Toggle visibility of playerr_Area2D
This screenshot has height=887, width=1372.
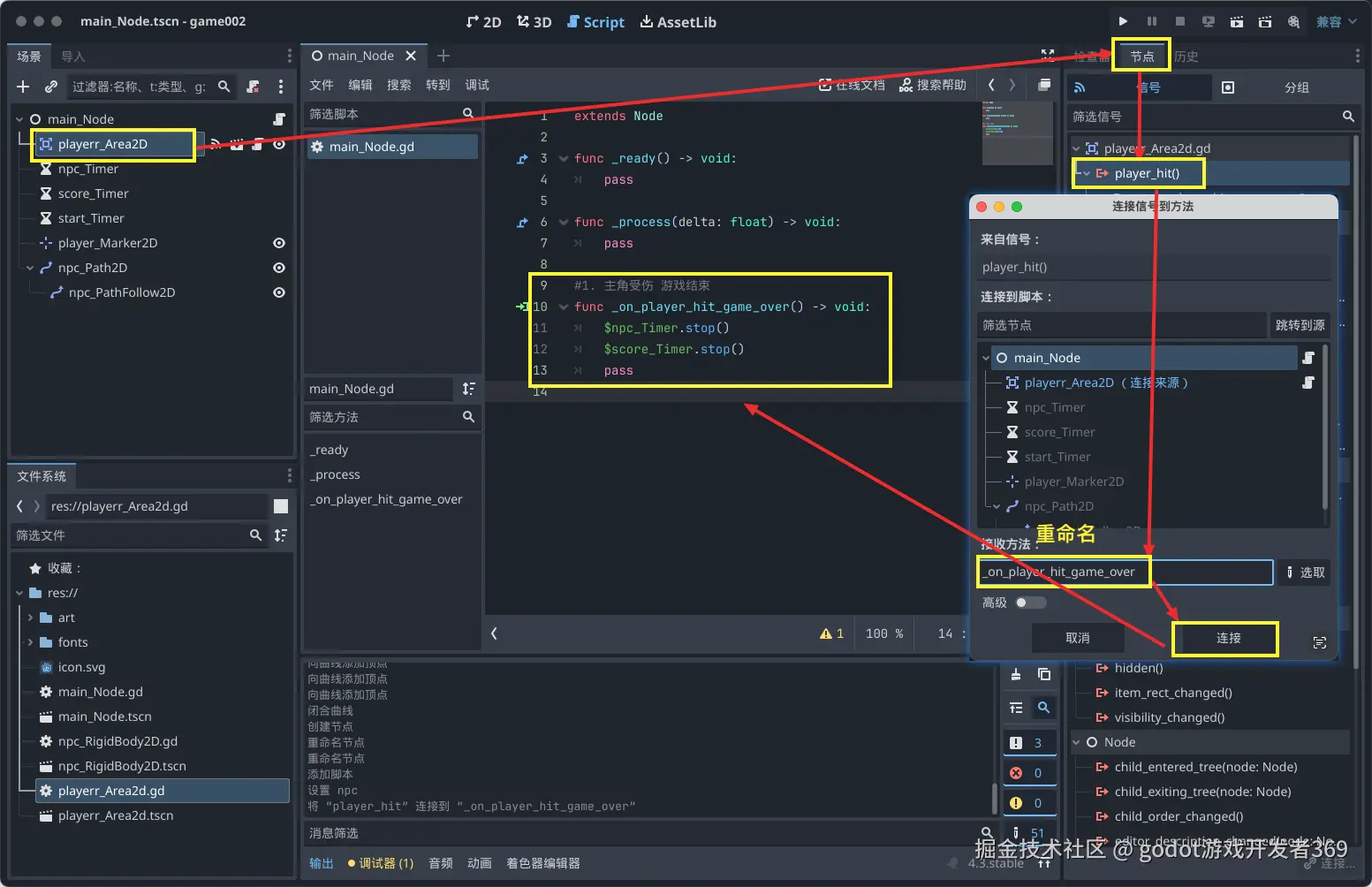tap(279, 144)
